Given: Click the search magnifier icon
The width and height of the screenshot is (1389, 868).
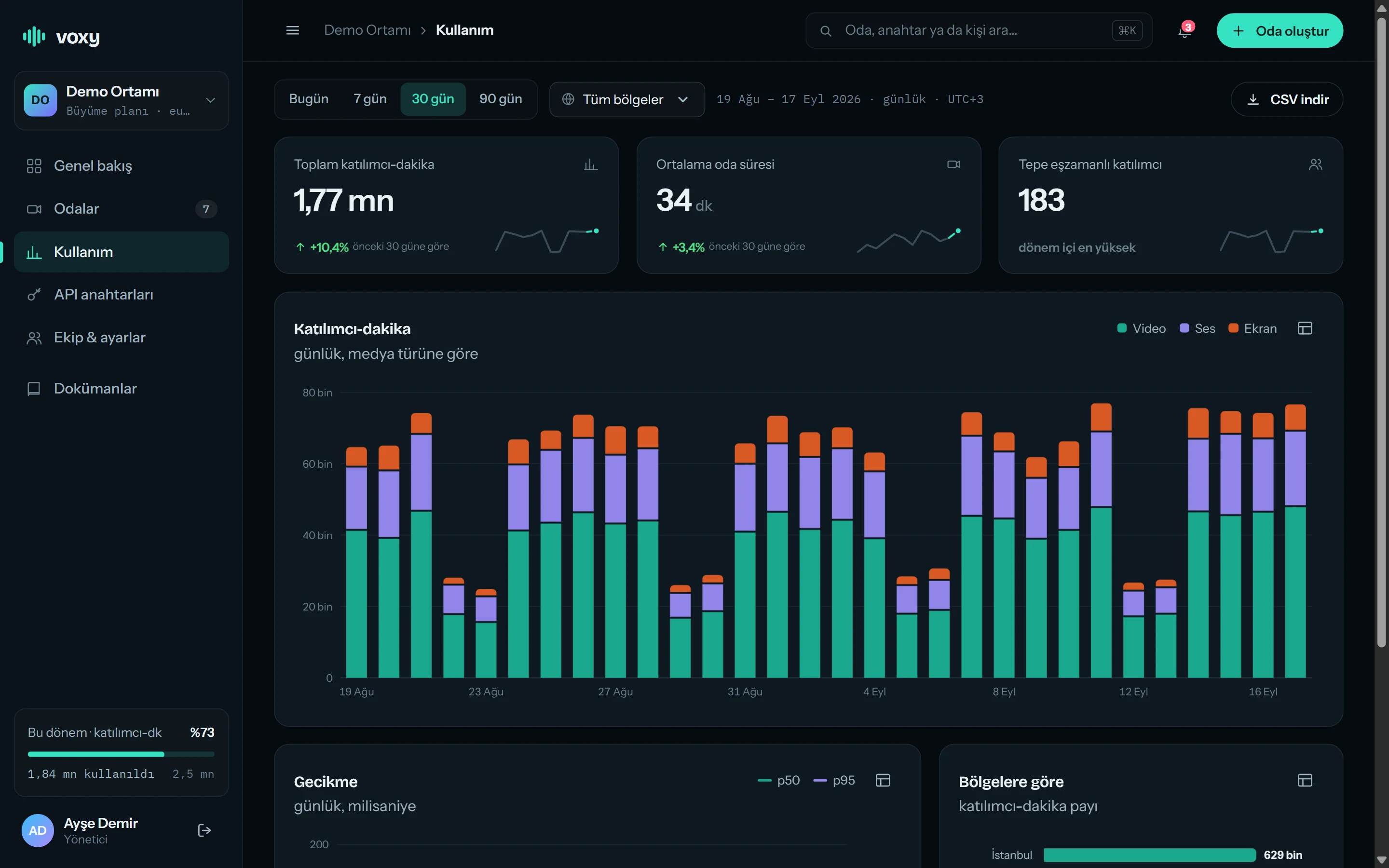Looking at the screenshot, I should pos(826,31).
